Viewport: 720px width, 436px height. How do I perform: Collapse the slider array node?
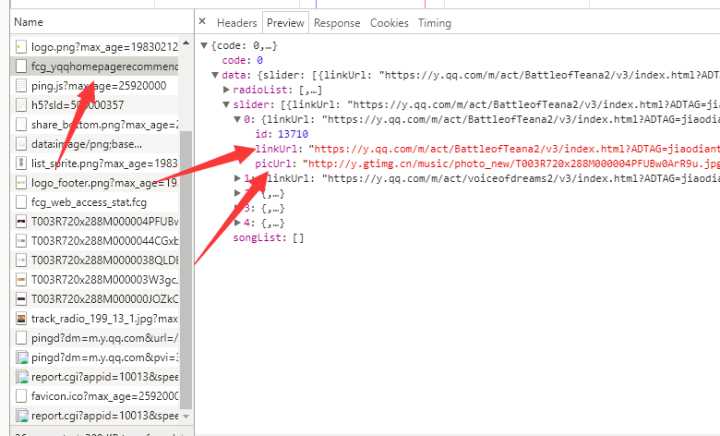226,104
